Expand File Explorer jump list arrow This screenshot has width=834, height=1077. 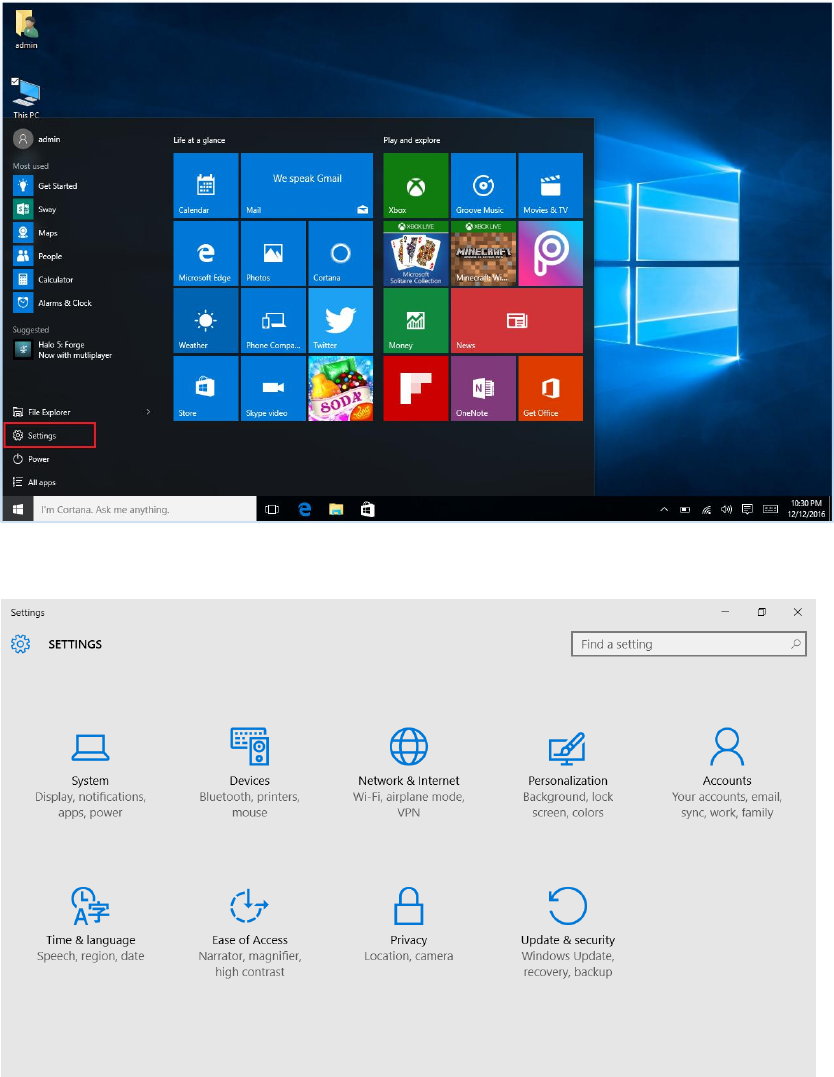pyautogui.click(x=148, y=412)
